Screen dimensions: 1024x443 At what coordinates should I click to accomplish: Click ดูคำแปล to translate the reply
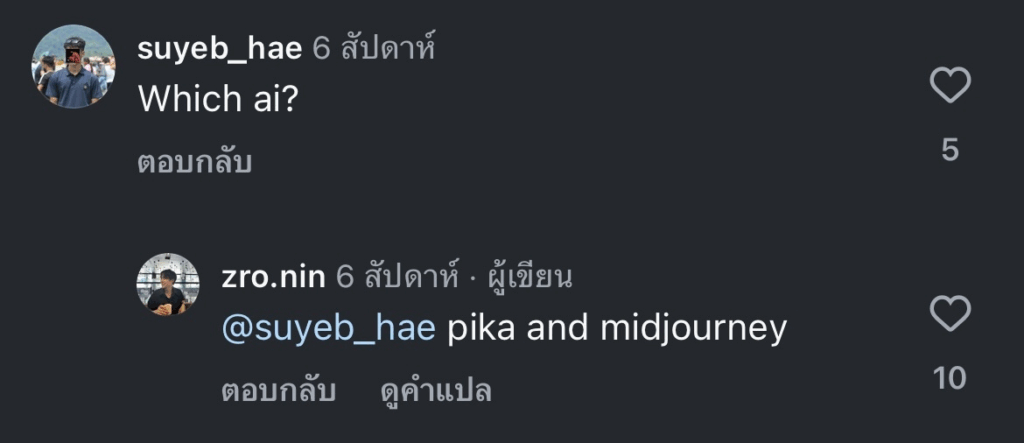[436, 391]
